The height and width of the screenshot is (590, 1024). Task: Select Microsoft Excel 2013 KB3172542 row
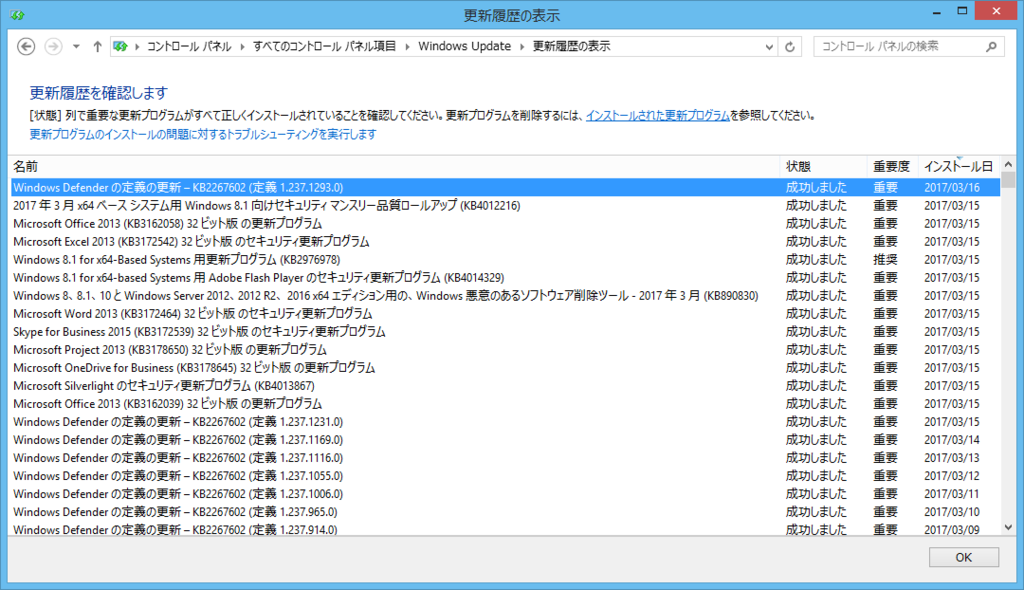505,242
